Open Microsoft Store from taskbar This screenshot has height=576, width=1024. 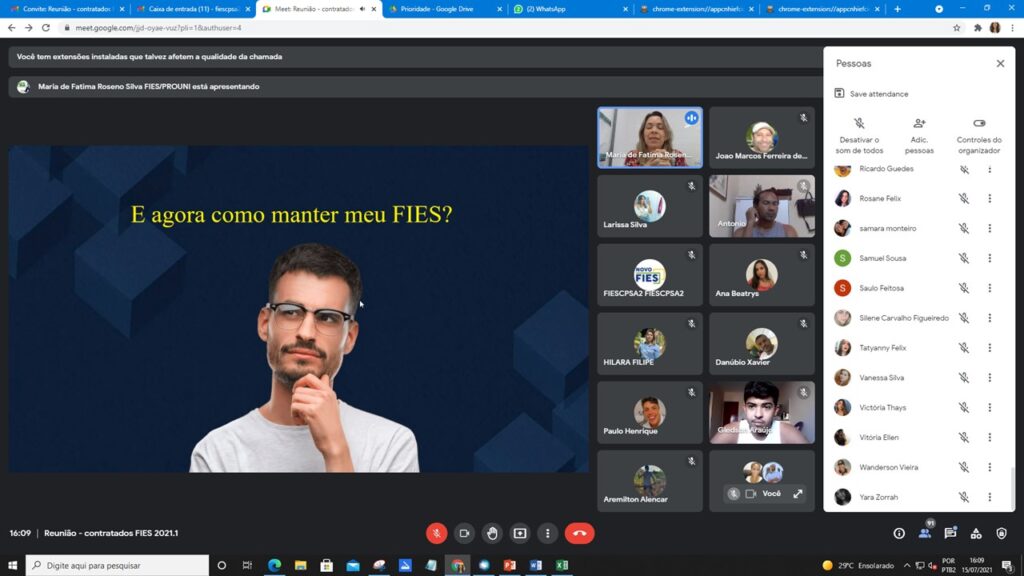[327, 565]
